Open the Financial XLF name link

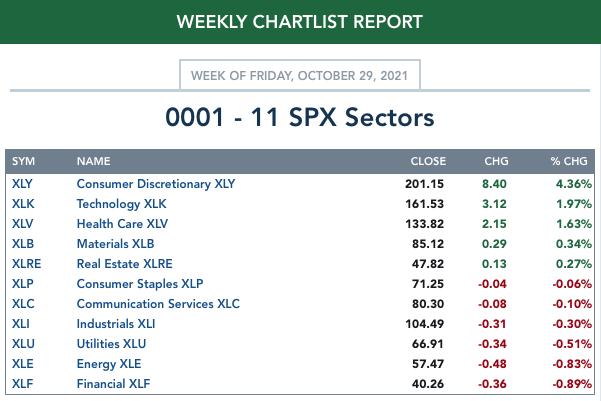[113, 383]
